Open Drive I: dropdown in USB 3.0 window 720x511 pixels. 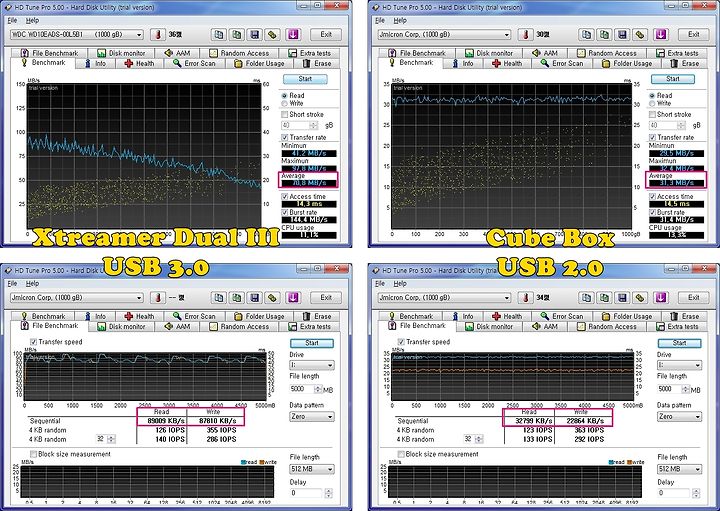tap(312, 365)
